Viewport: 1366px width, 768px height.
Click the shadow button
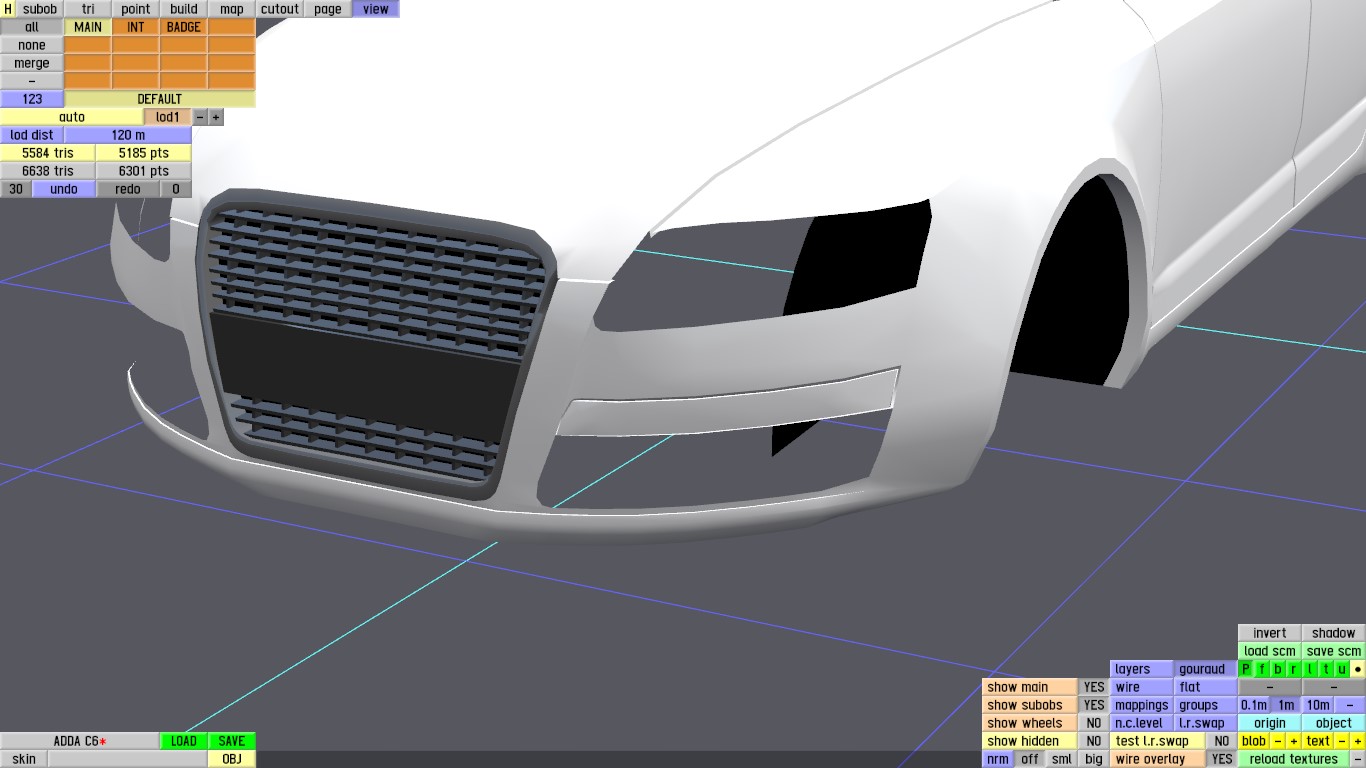coord(1334,633)
